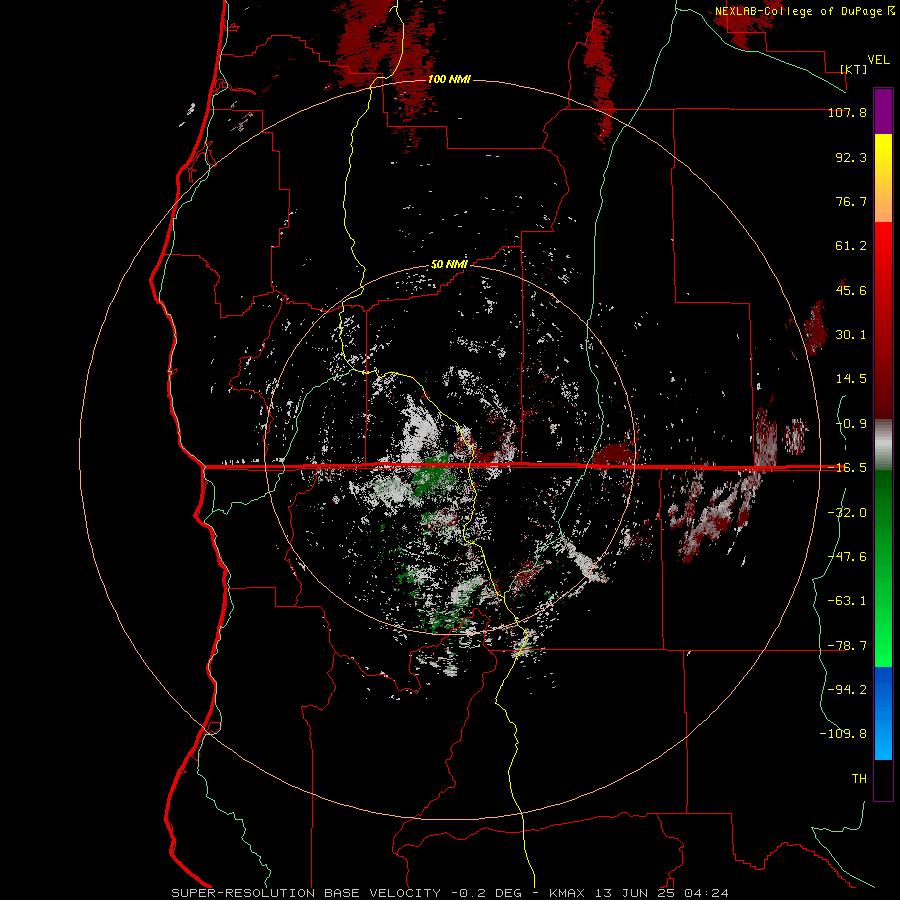This screenshot has height=900, width=900.
Task: Click the 30.1 velocity scale value
Action: 851,335
